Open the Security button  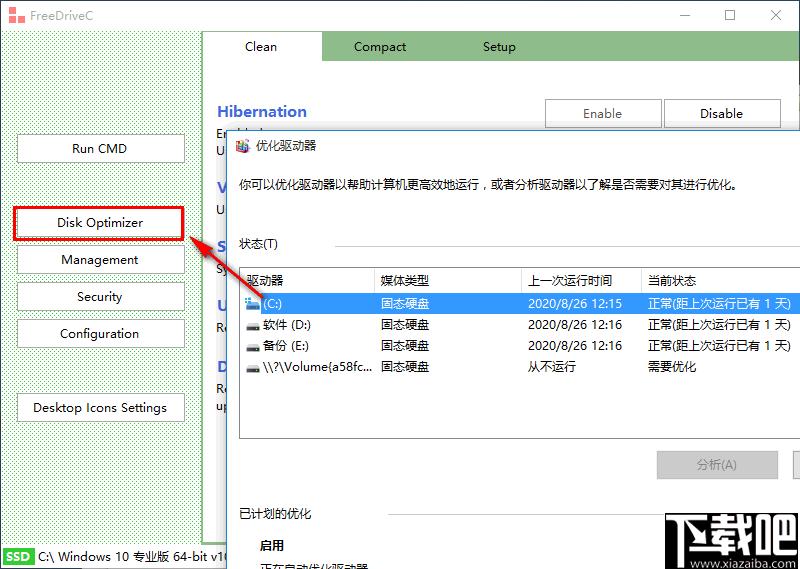tap(101, 296)
